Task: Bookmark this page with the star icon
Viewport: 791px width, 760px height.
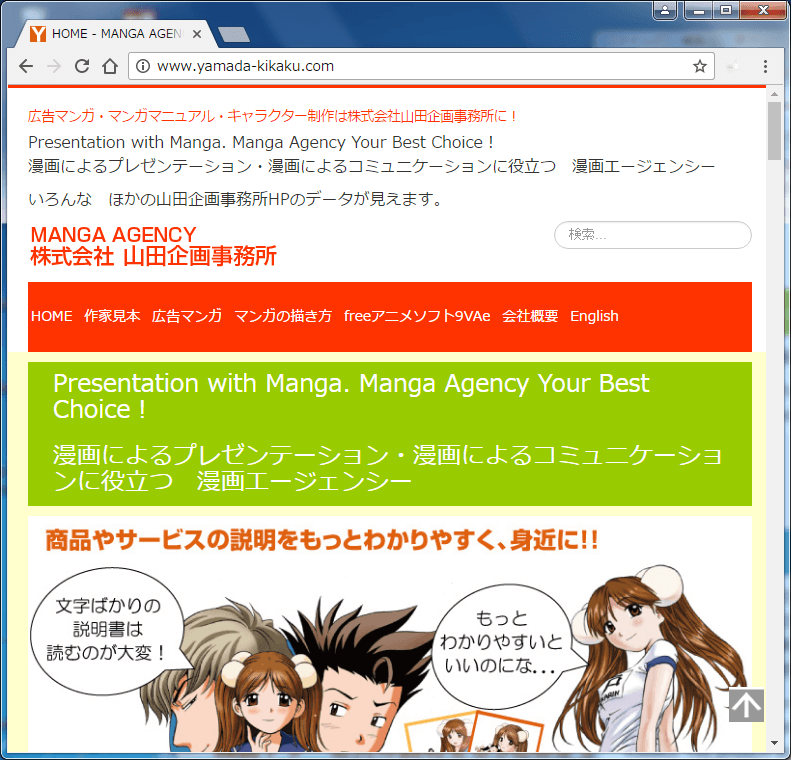Action: 700,66
